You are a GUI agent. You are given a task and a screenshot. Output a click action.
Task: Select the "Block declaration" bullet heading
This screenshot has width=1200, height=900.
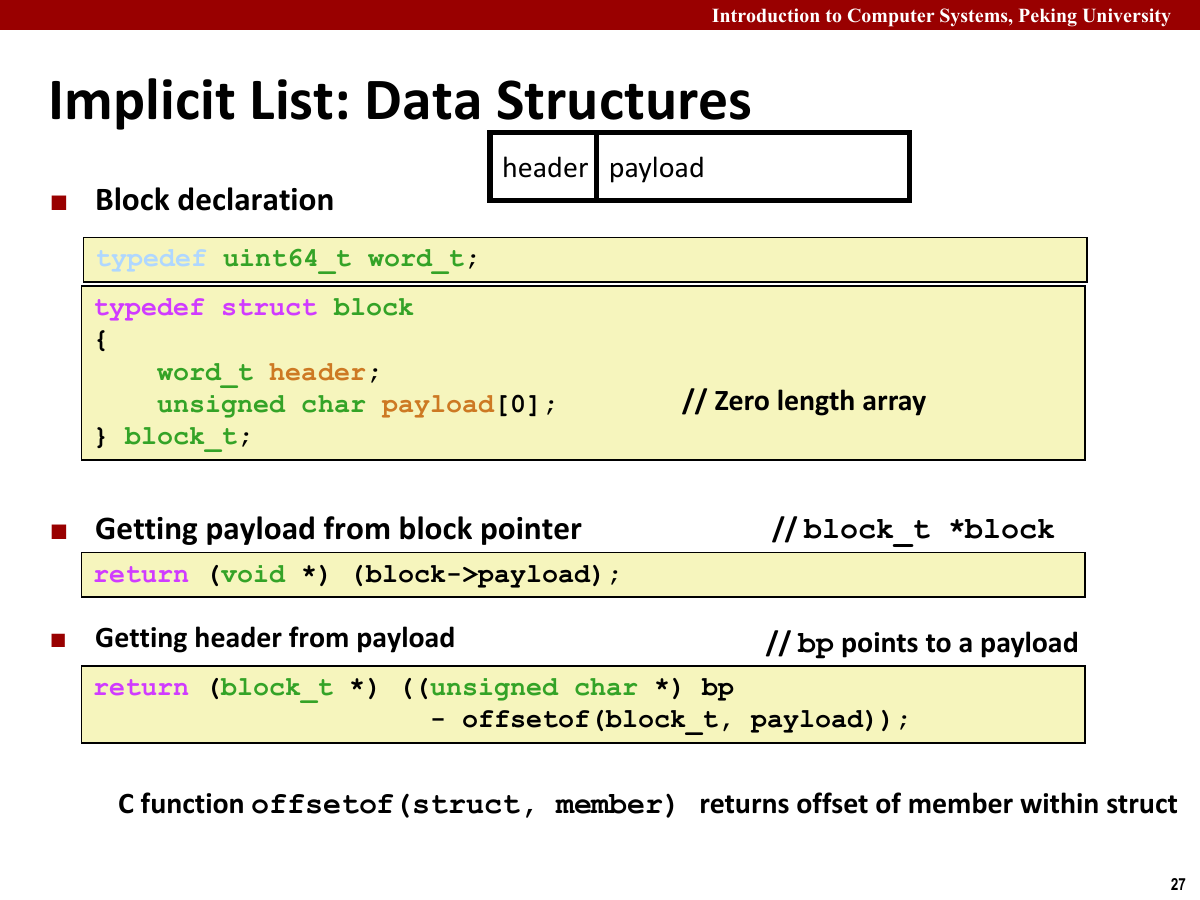coord(214,200)
